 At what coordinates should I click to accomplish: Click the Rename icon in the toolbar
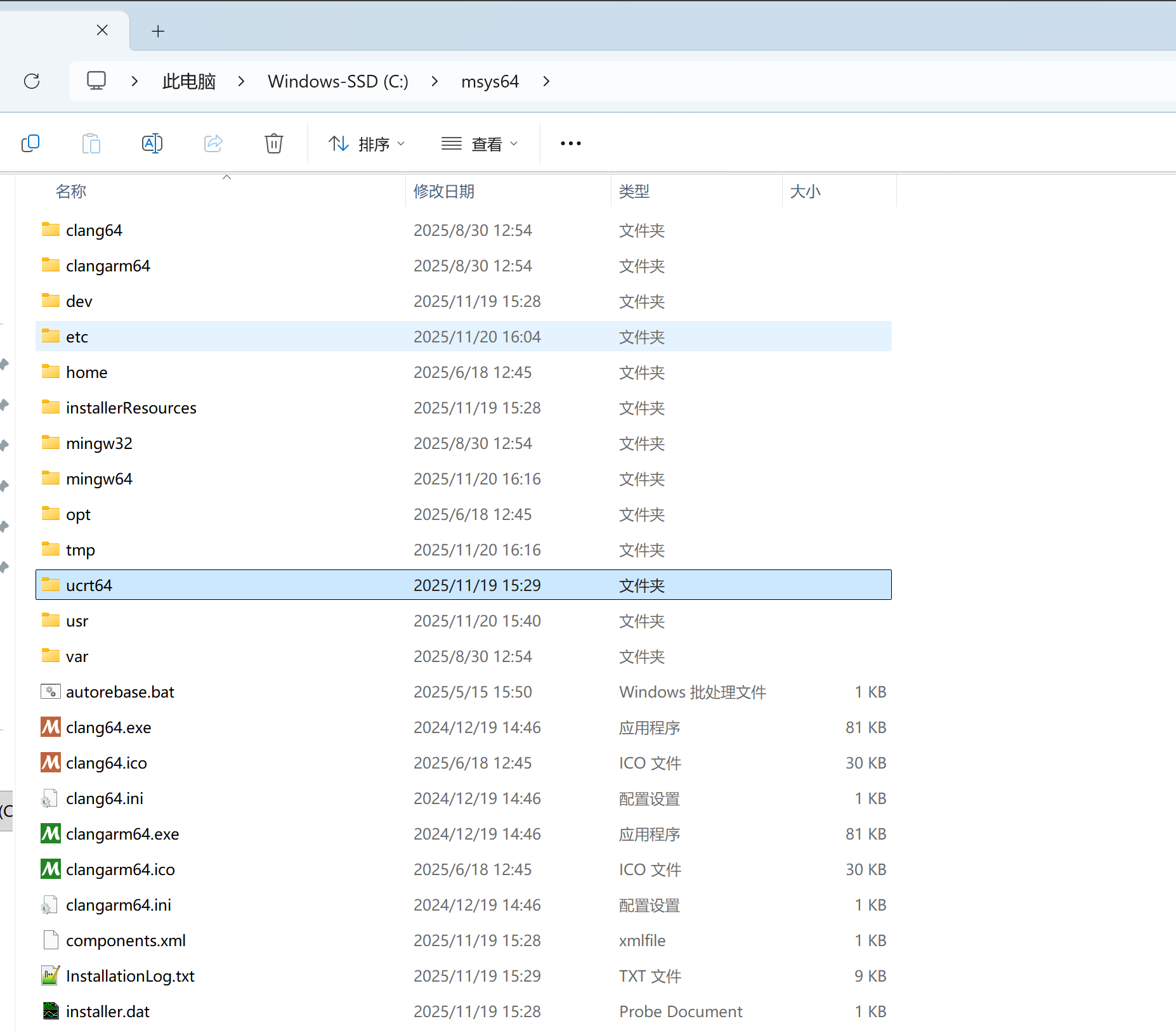tap(152, 144)
